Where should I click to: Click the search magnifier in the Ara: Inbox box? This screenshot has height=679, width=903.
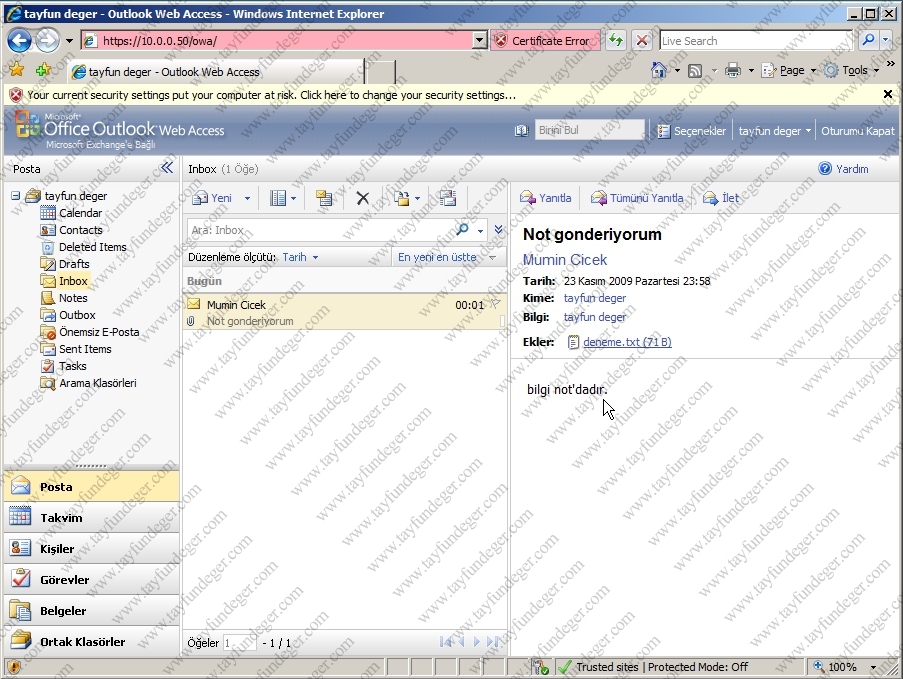click(x=462, y=230)
